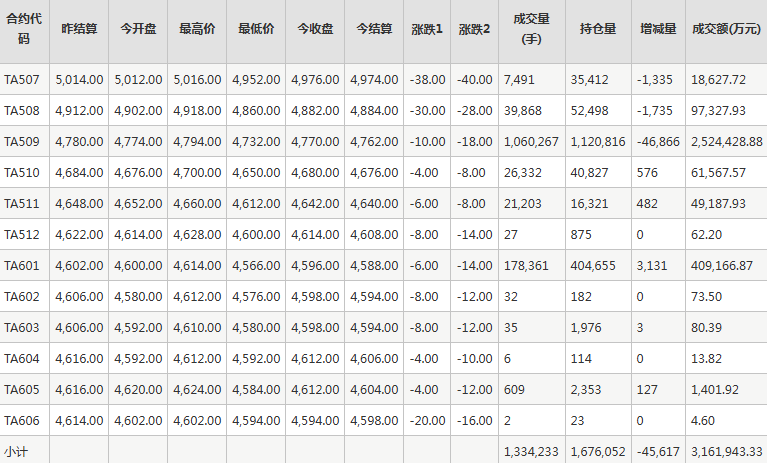Select contract code TA507
Screen dimensions: 767x463
(x=22, y=80)
